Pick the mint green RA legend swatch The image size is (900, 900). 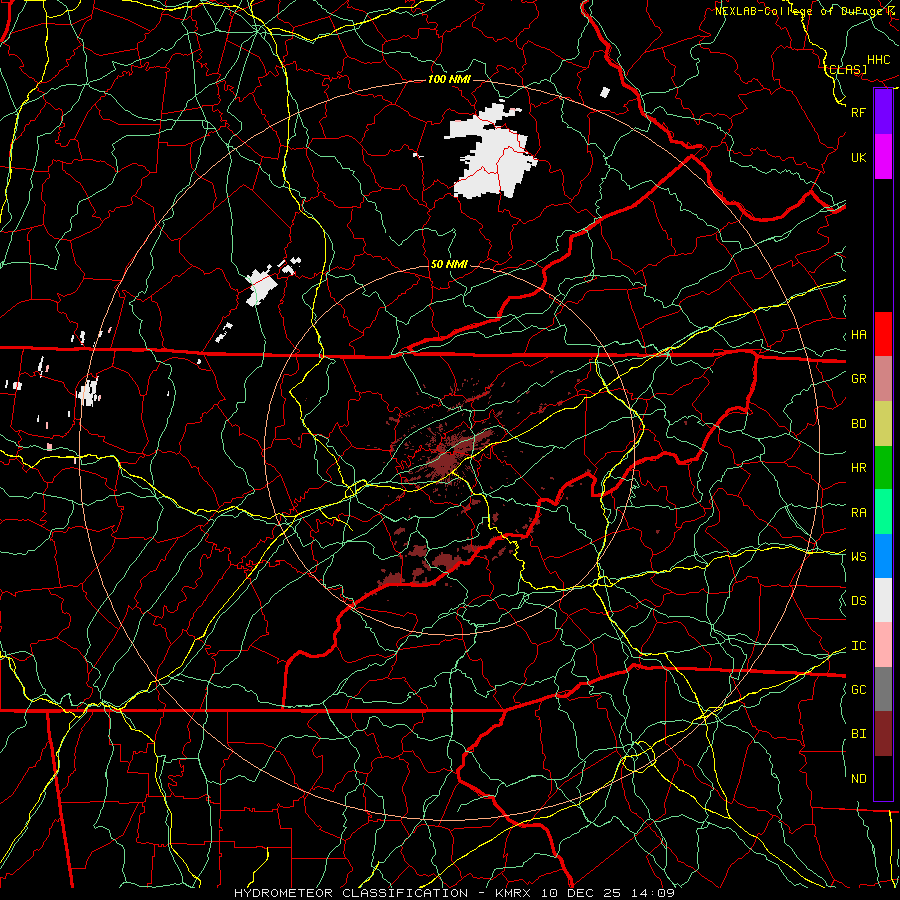[x=883, y=512]
